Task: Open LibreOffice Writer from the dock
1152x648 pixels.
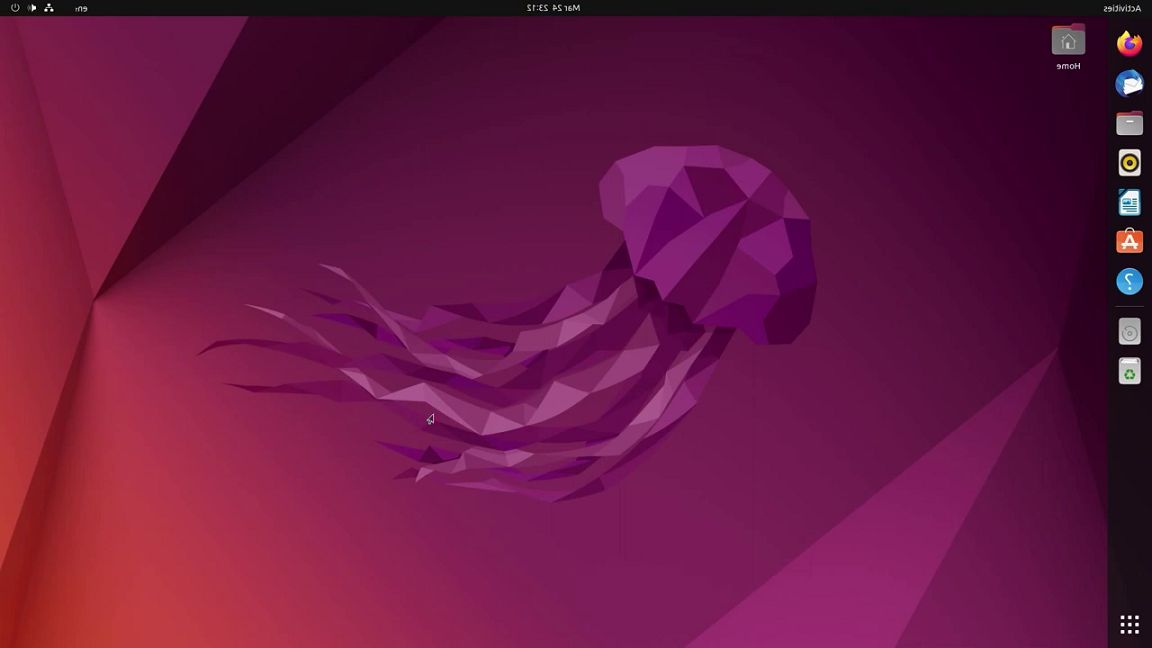Action: click(x=1129, y=203)
